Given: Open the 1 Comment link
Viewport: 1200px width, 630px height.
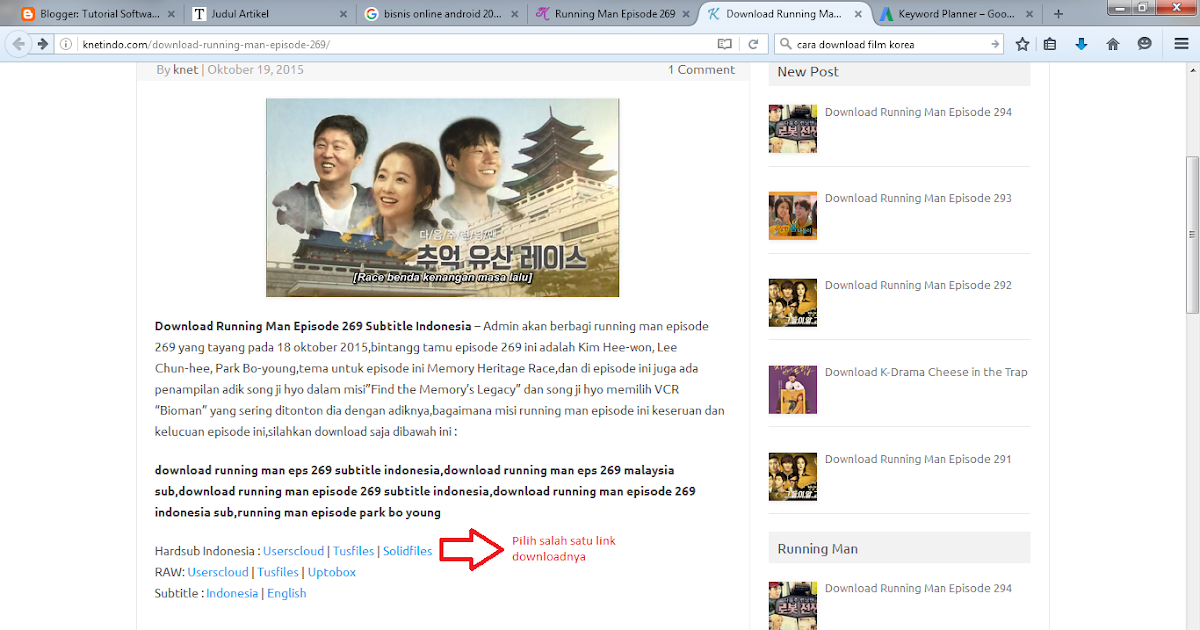Looking at the screenshot, I should 701,70.
